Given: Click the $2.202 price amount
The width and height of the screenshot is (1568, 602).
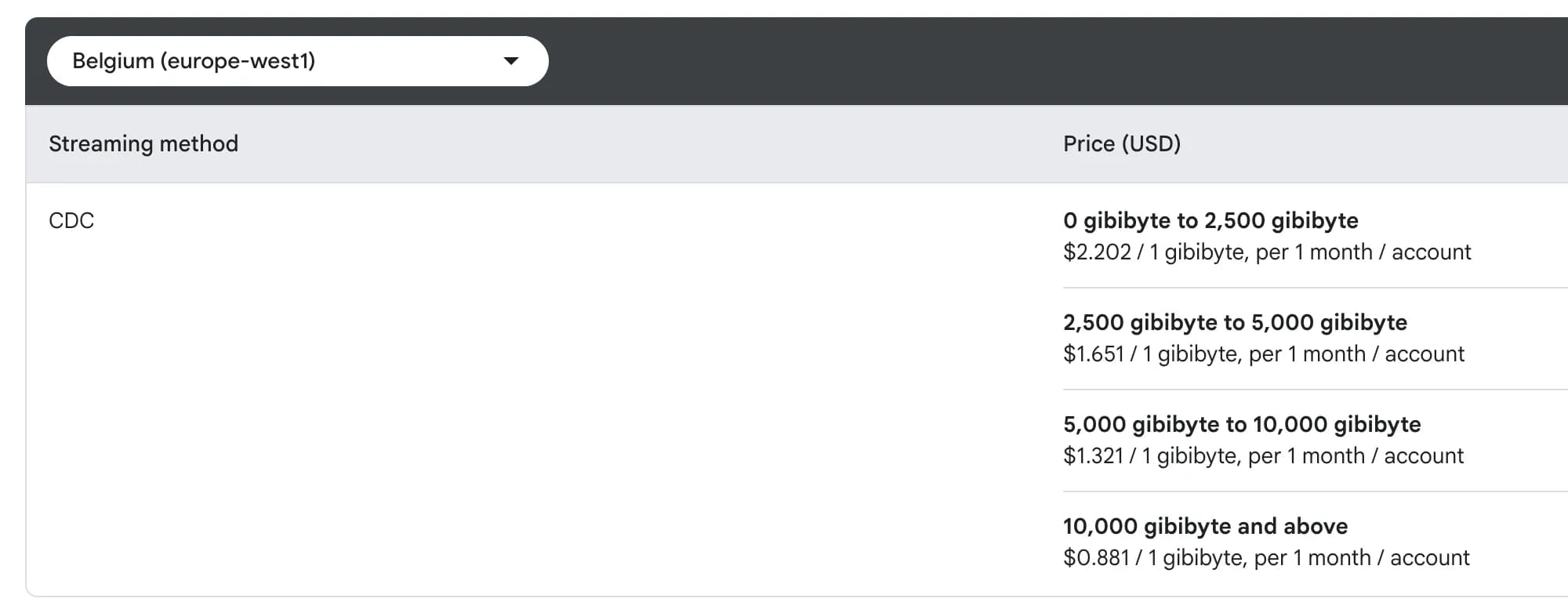Looking at the screenshot, I should (x=1097, y=252).
